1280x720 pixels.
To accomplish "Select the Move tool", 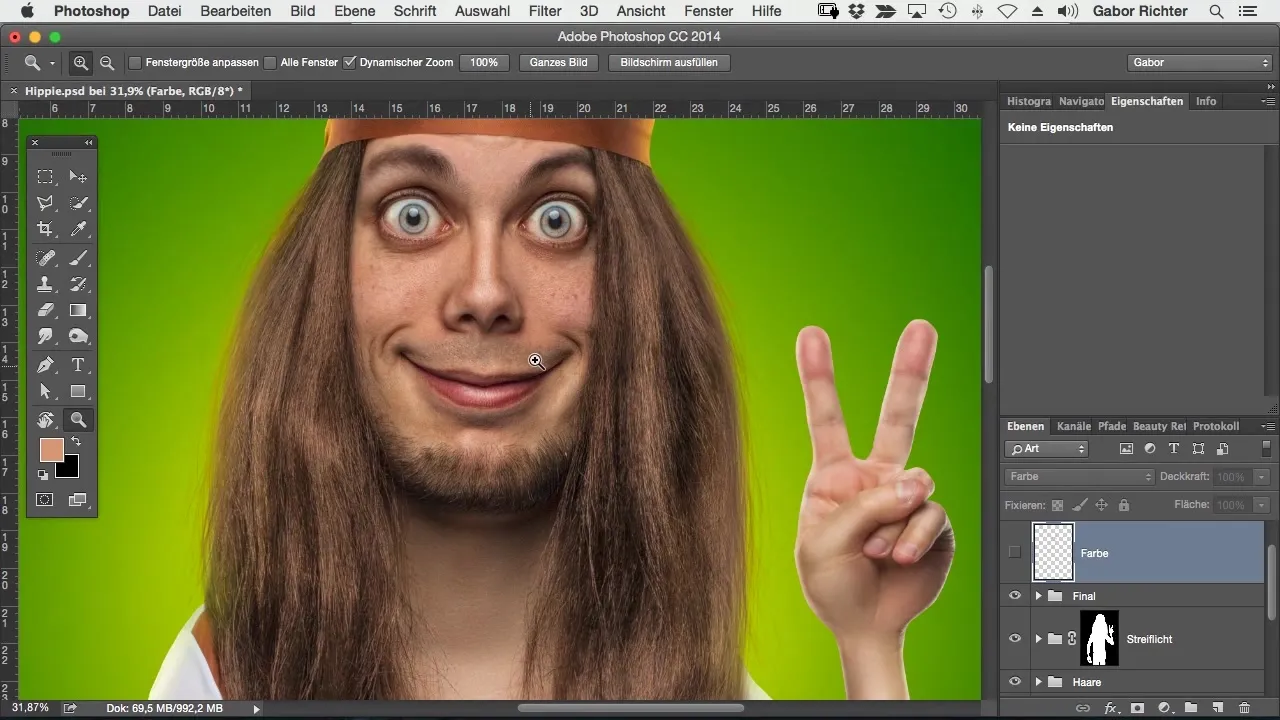I will tap(78, 177).
